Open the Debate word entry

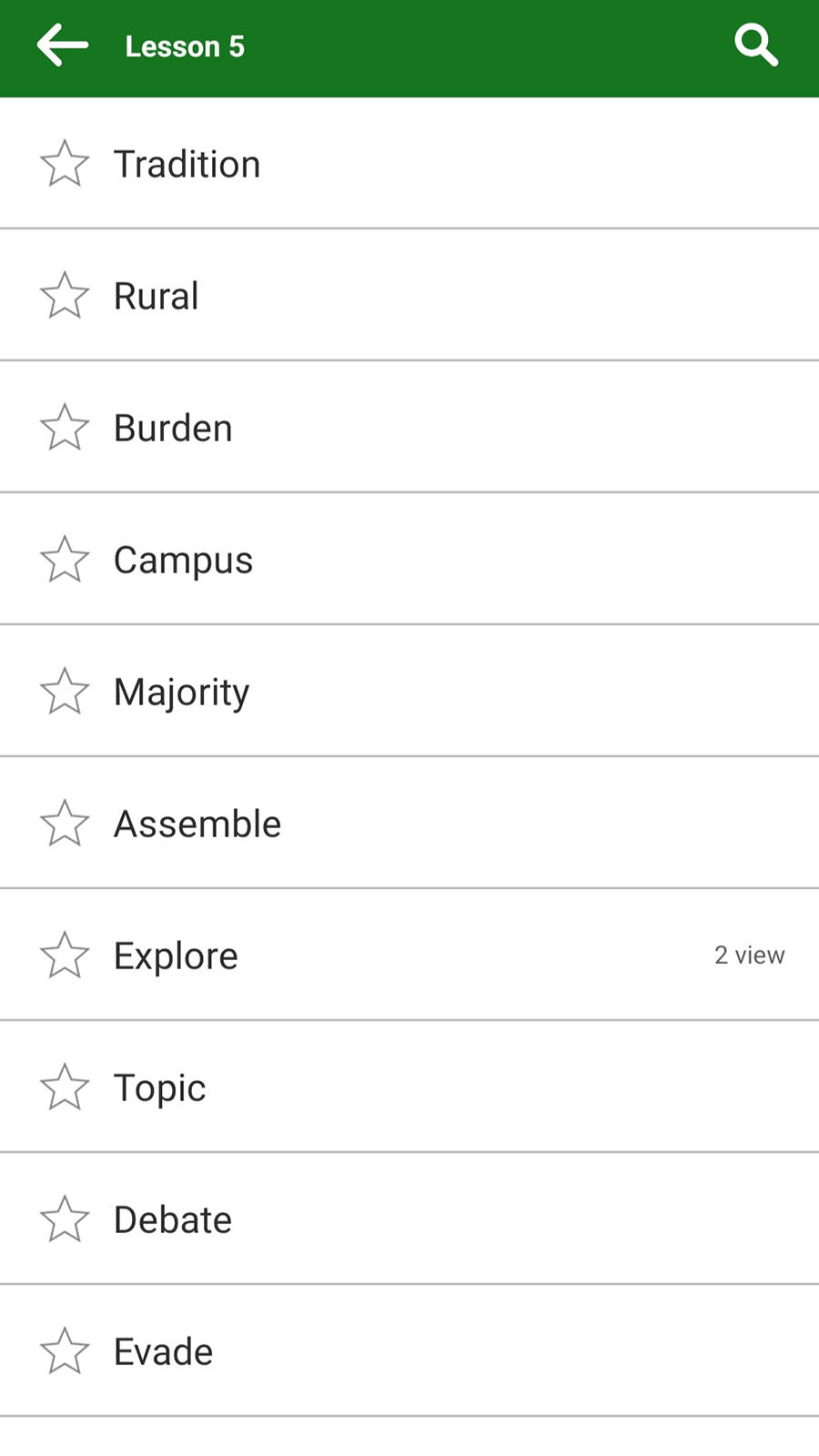(x=409, y=1219)
